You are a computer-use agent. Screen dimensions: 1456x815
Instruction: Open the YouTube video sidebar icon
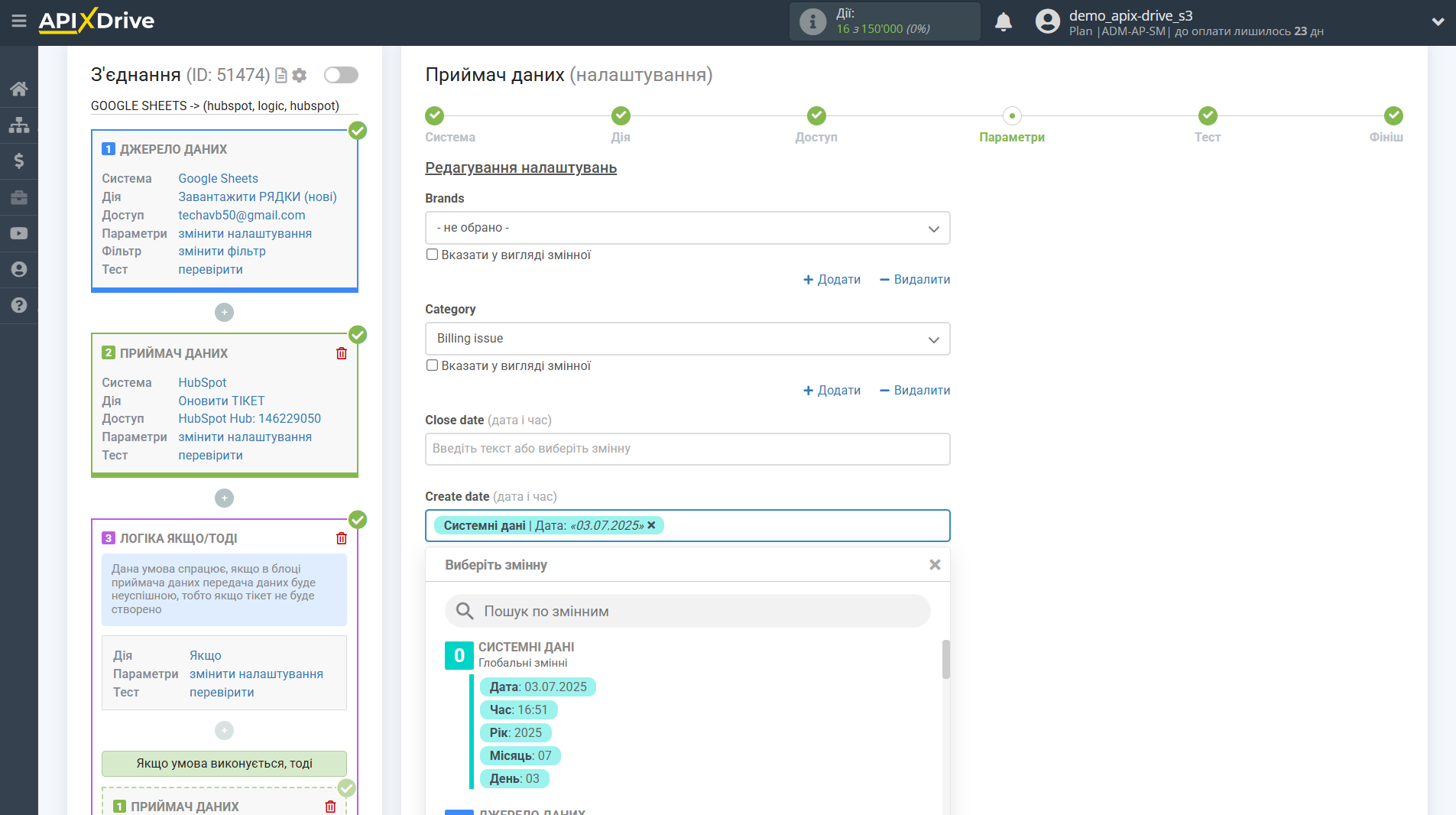point(19,233)
